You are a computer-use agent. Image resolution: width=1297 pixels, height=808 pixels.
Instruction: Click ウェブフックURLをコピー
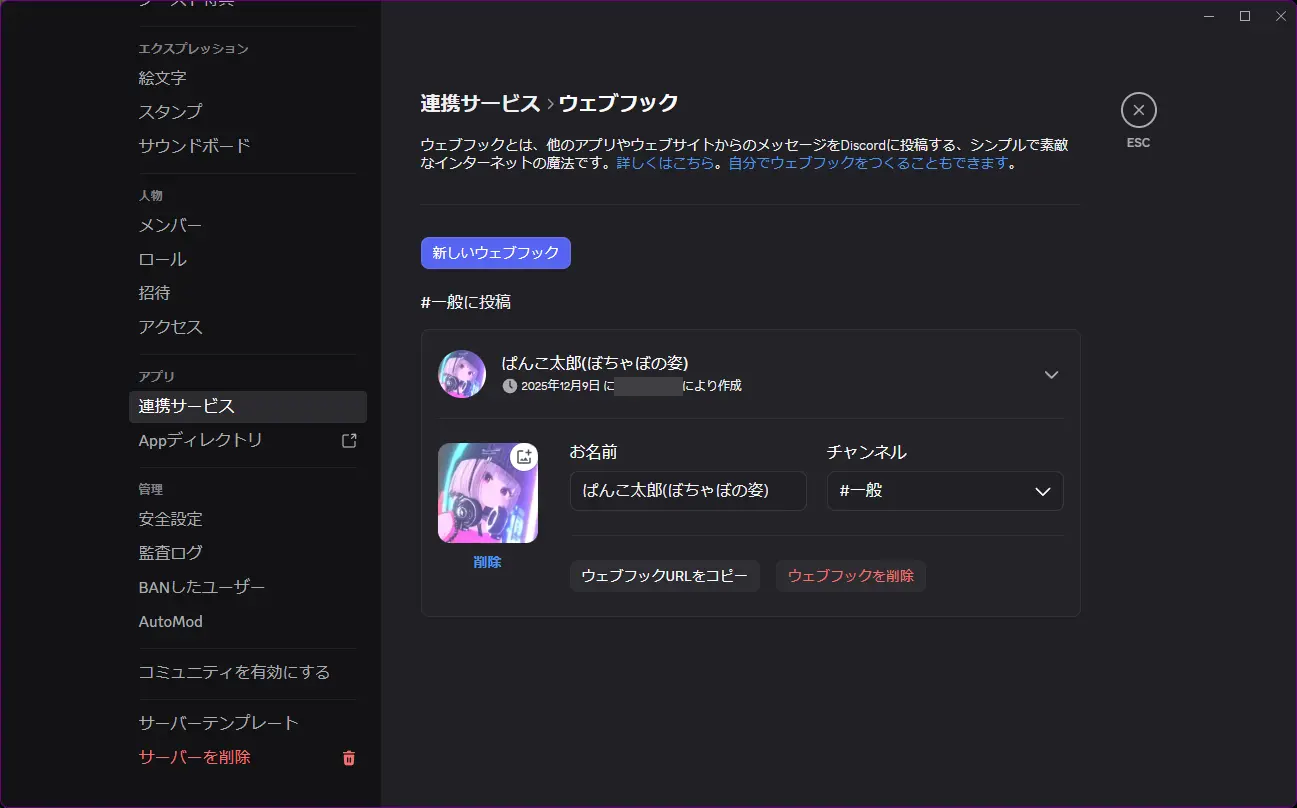tap(664, 576)
